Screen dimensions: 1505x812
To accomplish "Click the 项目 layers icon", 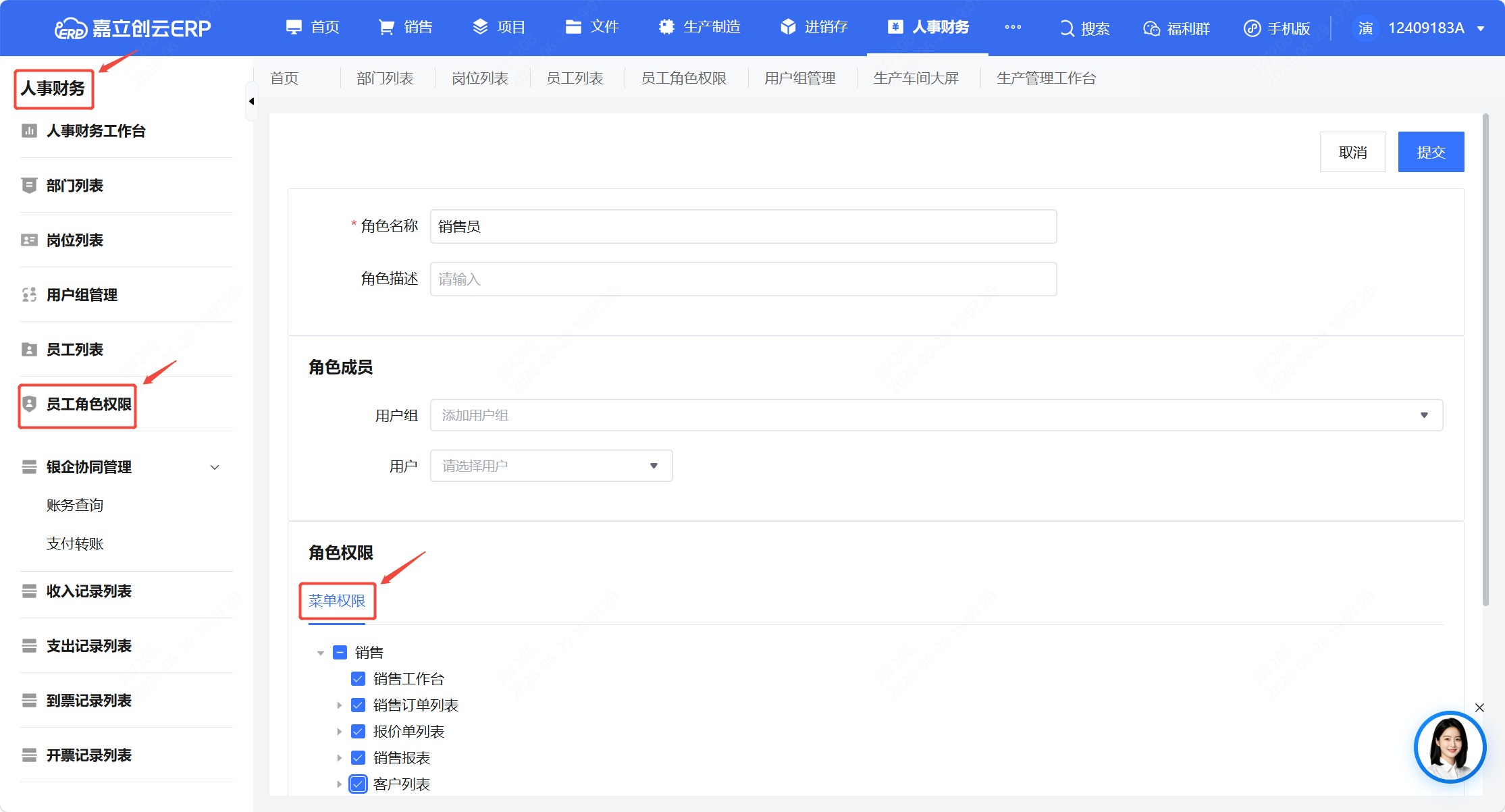I will (x=480, y=27).
